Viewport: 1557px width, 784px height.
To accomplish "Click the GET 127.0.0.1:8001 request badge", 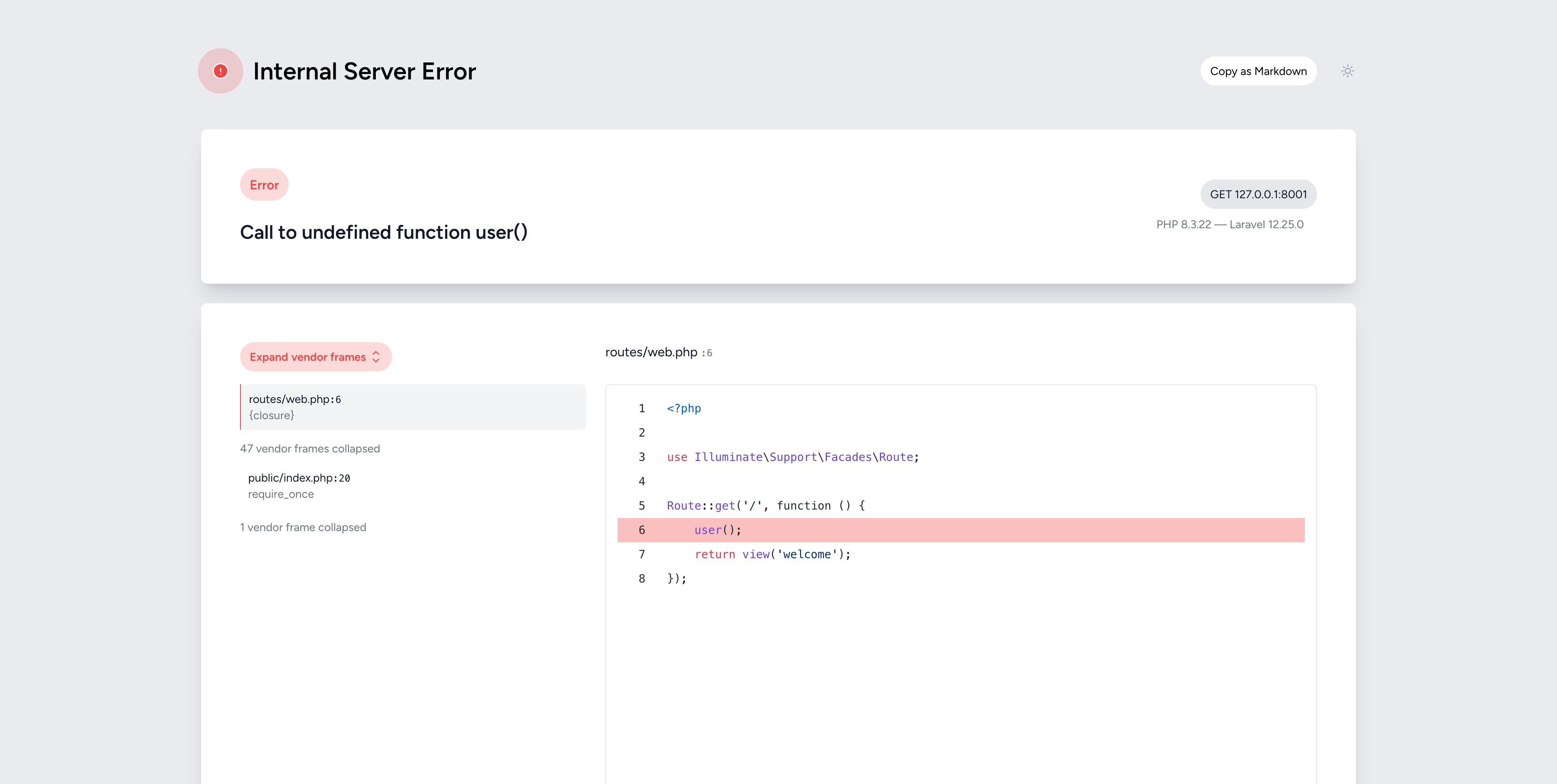I will [1258, 194].
